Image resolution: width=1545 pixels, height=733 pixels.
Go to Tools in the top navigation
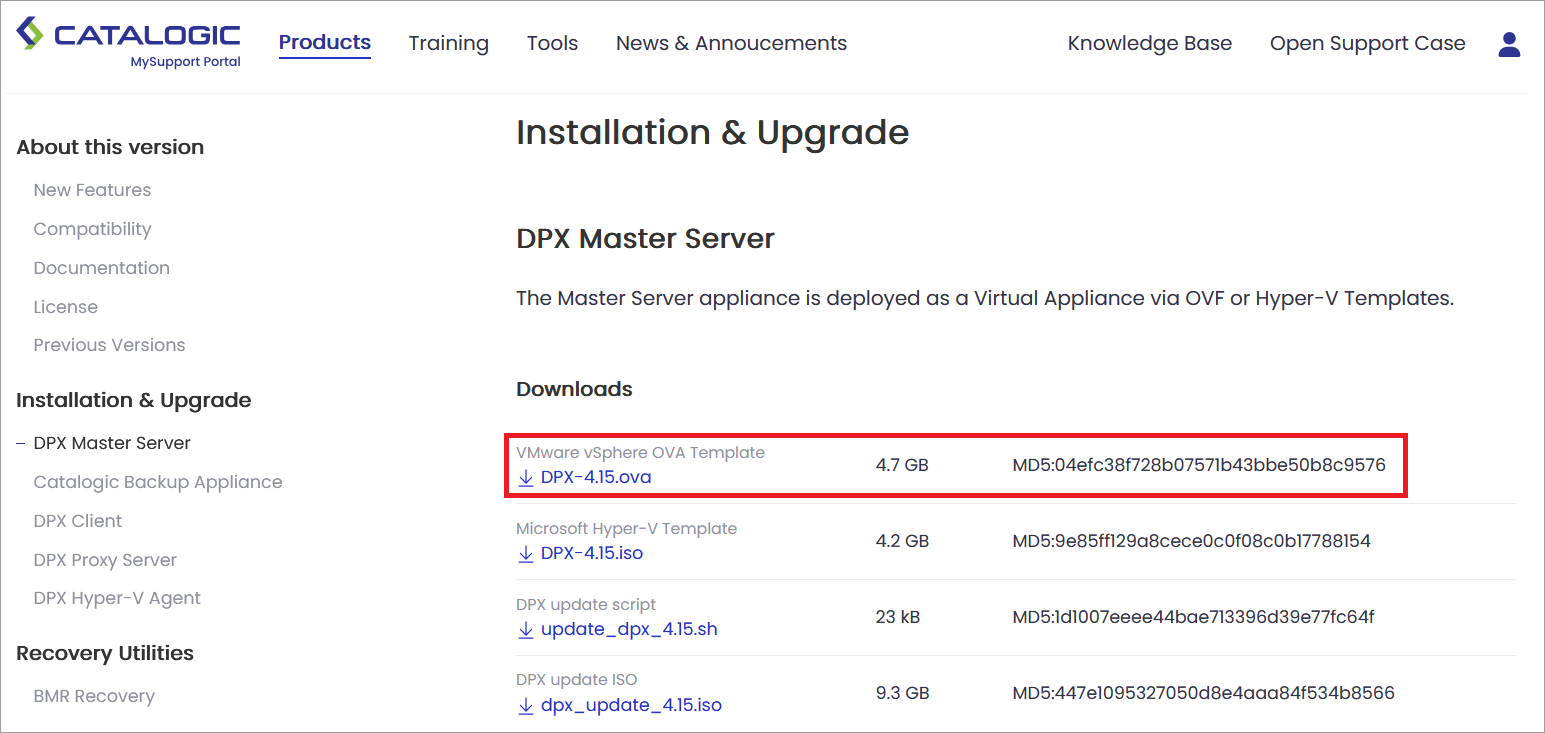pyautogui.click(x=552, y=44)
